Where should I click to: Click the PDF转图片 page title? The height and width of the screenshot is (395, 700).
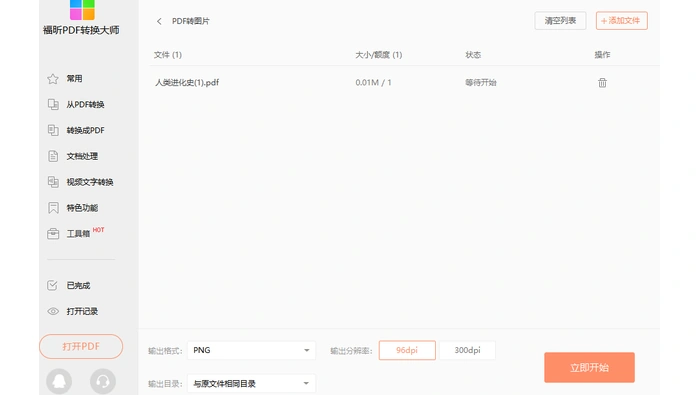191,21
